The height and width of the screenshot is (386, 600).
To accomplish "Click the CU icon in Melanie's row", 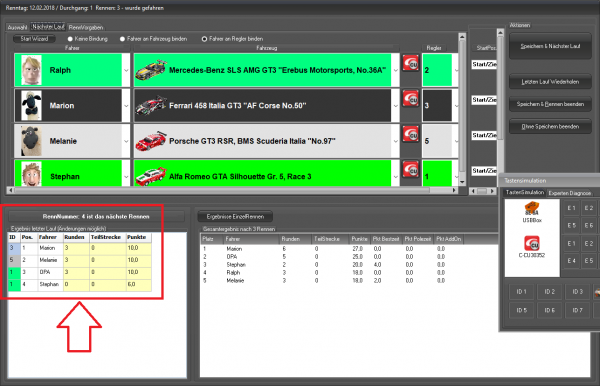I will pos(411,134).
